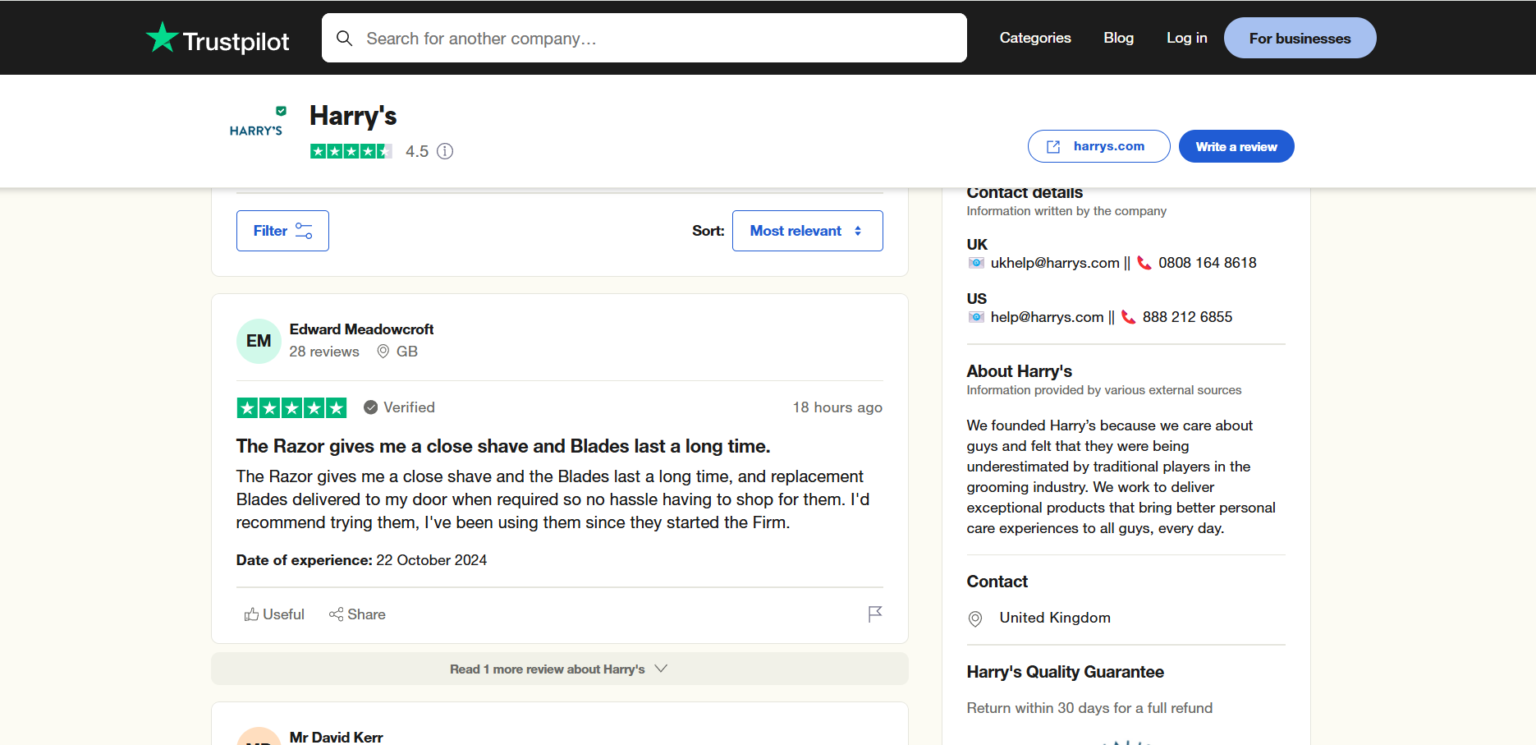Click the UK phone number 0808 164 8618
The image size is (1536, 745).
pyautogui.click(x=1207, y=263)
